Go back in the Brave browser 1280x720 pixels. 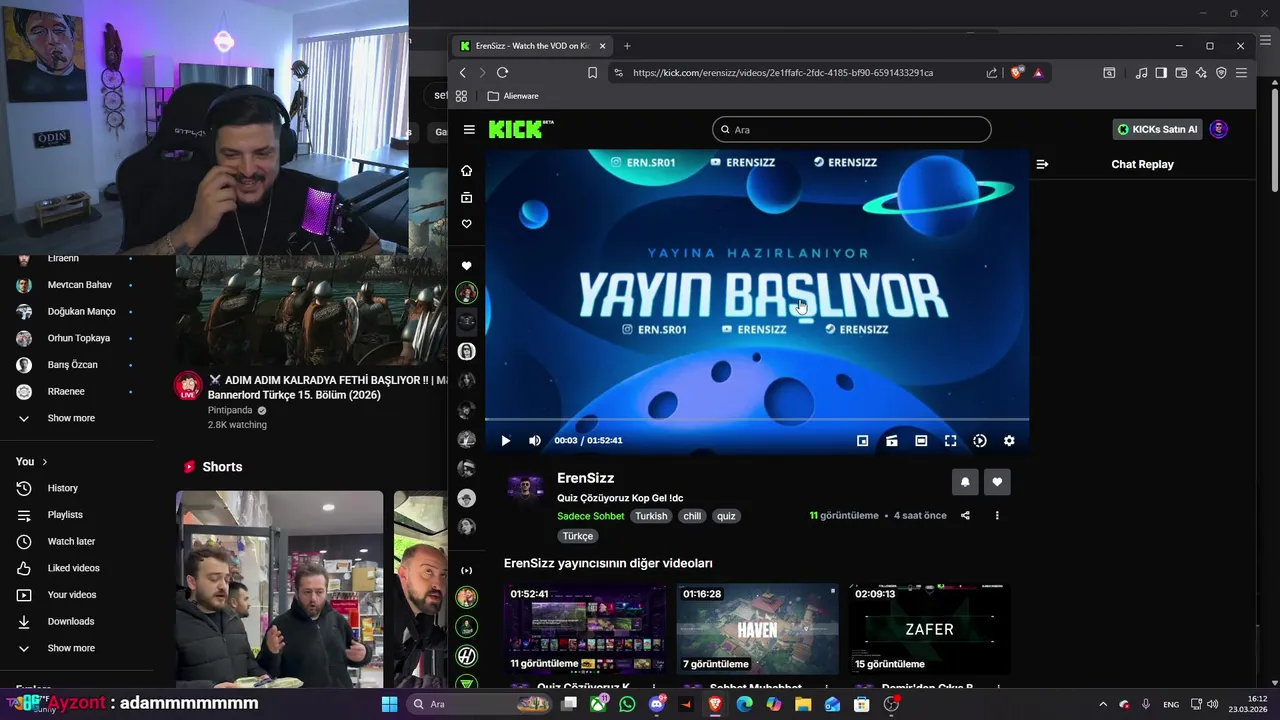point(463,73)
